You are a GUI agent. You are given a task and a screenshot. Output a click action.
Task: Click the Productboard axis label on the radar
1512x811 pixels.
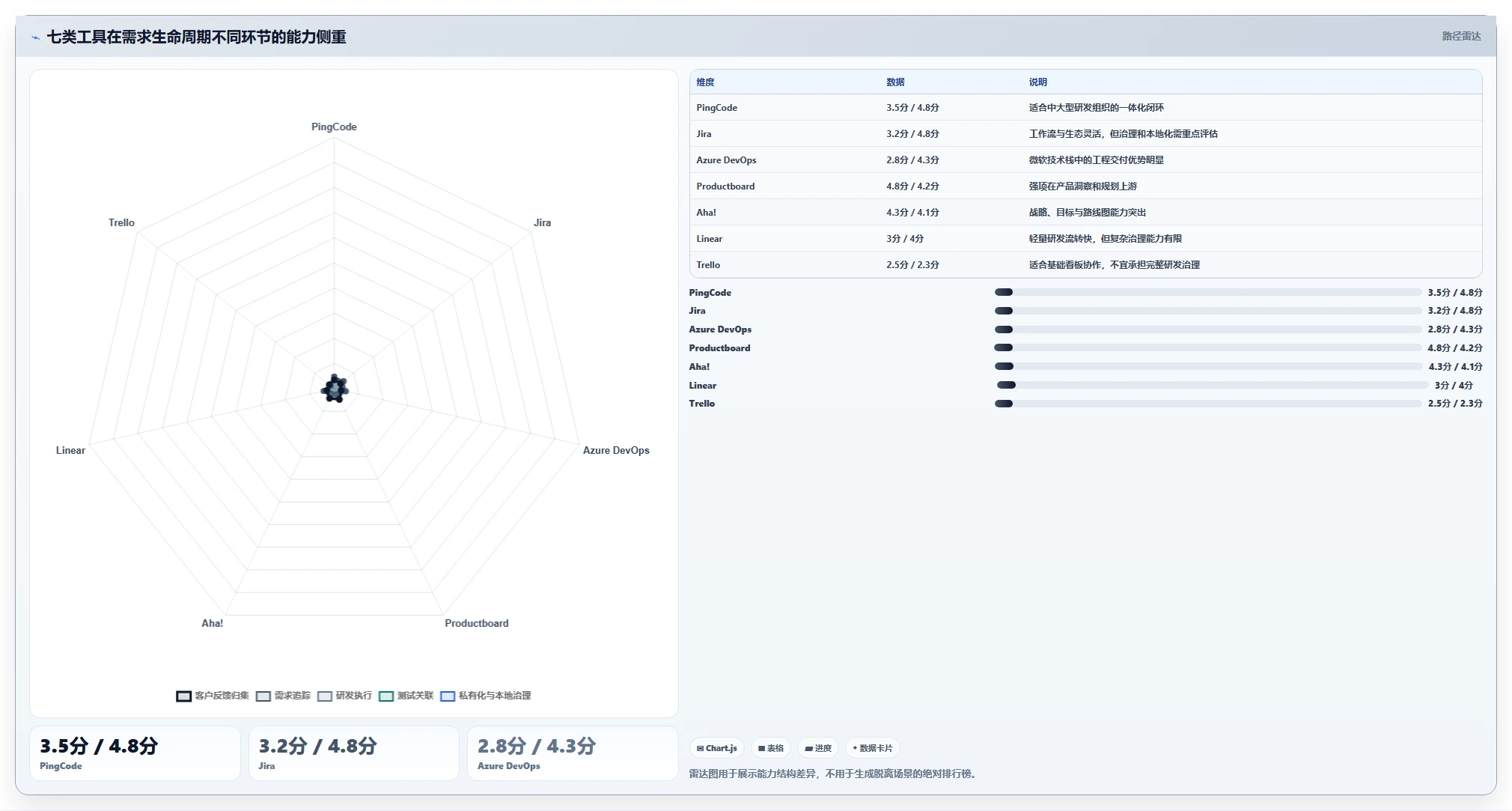pos(477,624)
